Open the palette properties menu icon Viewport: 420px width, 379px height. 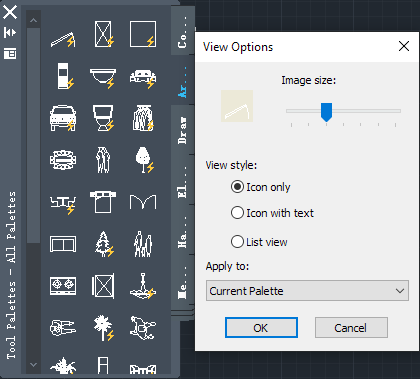(10, 53)
